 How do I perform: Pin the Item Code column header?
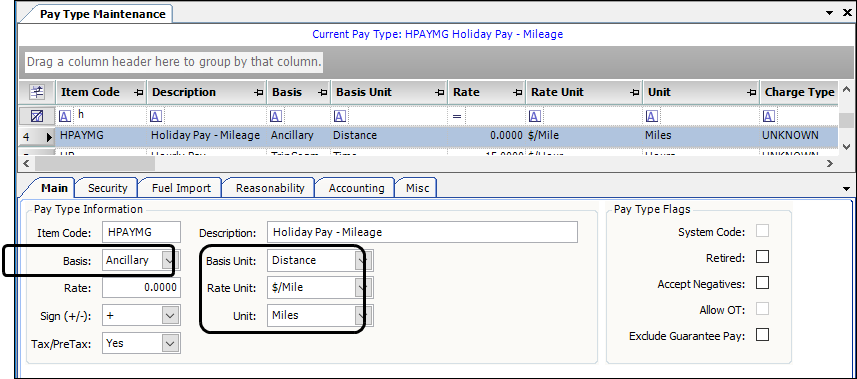pyautogui.click(x=139, y=93)
